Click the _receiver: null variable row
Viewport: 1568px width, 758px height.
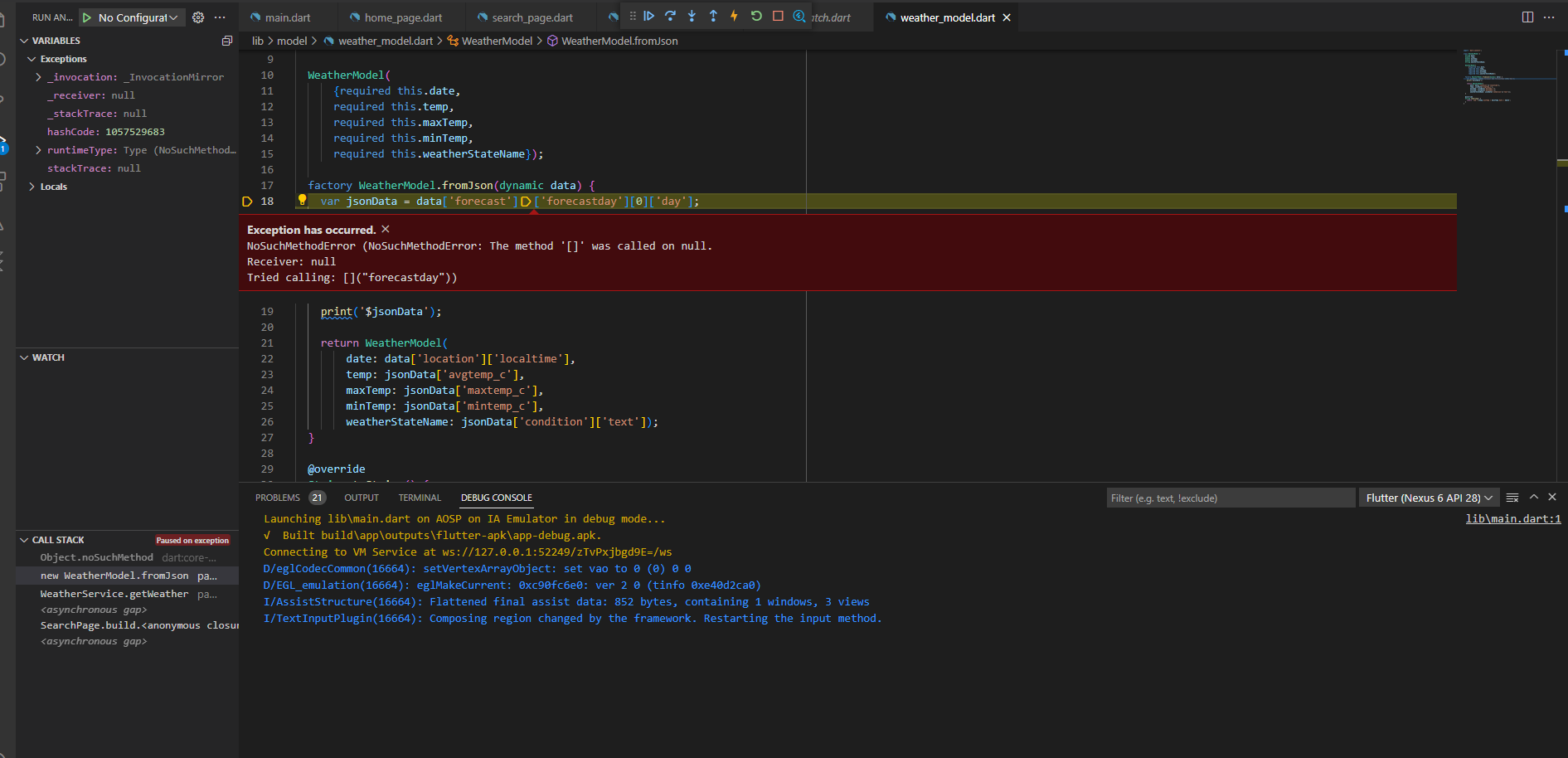(128, 95)
